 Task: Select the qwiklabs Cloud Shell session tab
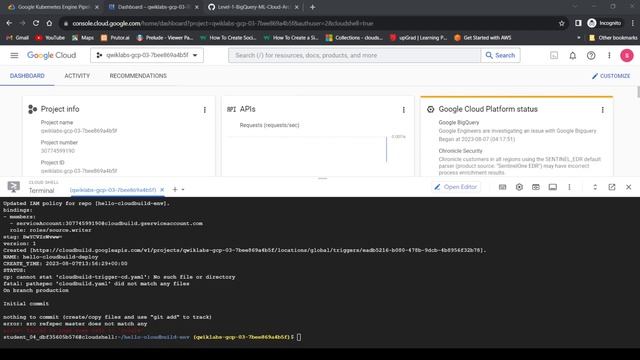pos(113,190)
